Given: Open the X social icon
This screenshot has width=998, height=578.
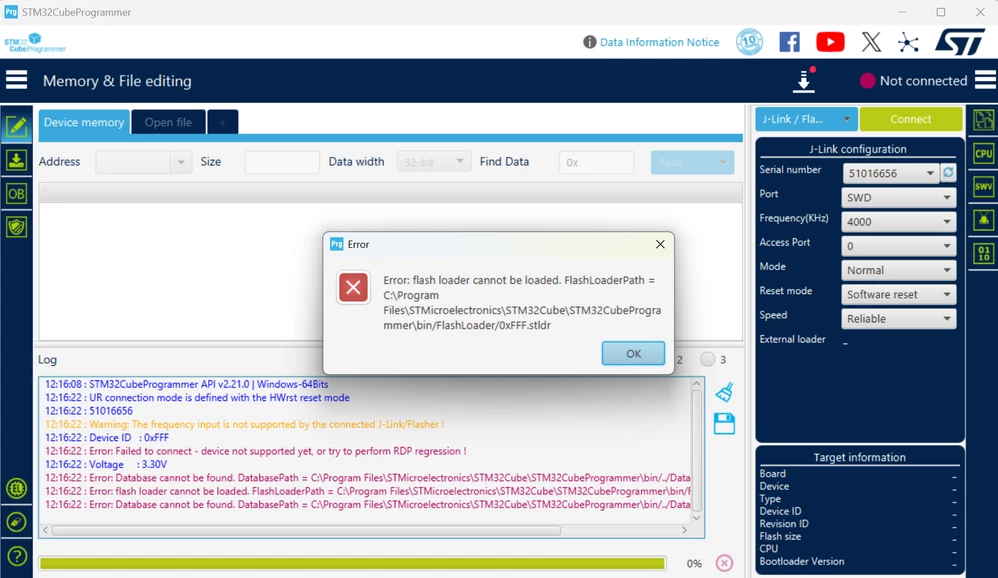Looking at the screenshot, I should 871,42.
